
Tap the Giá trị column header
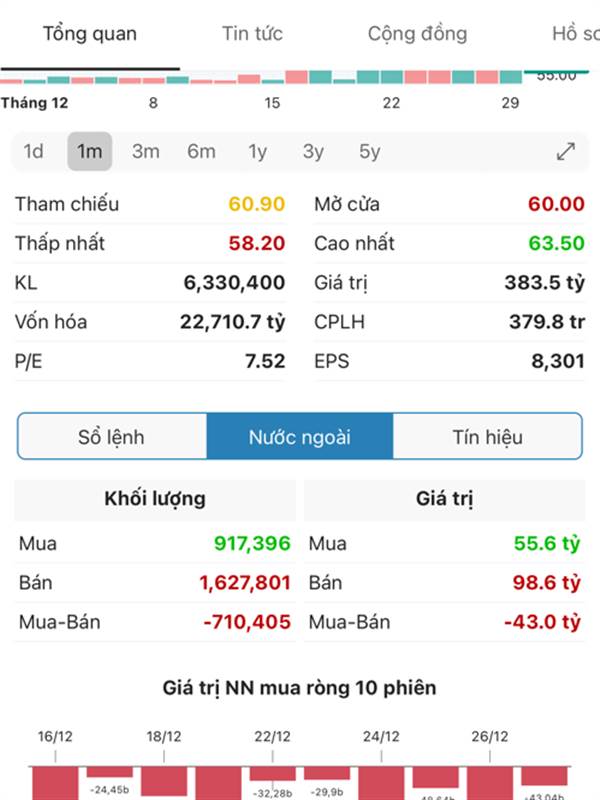coord(442,498)
